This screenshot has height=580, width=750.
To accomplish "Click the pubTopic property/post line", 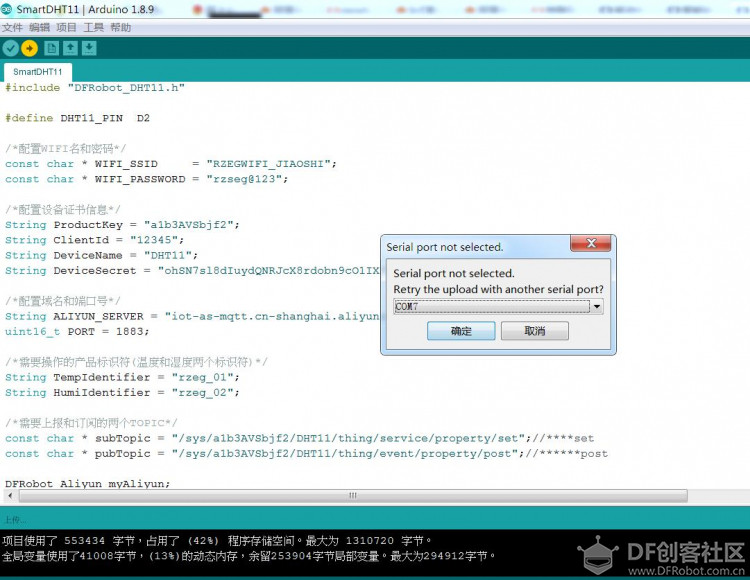I will 307,454.
